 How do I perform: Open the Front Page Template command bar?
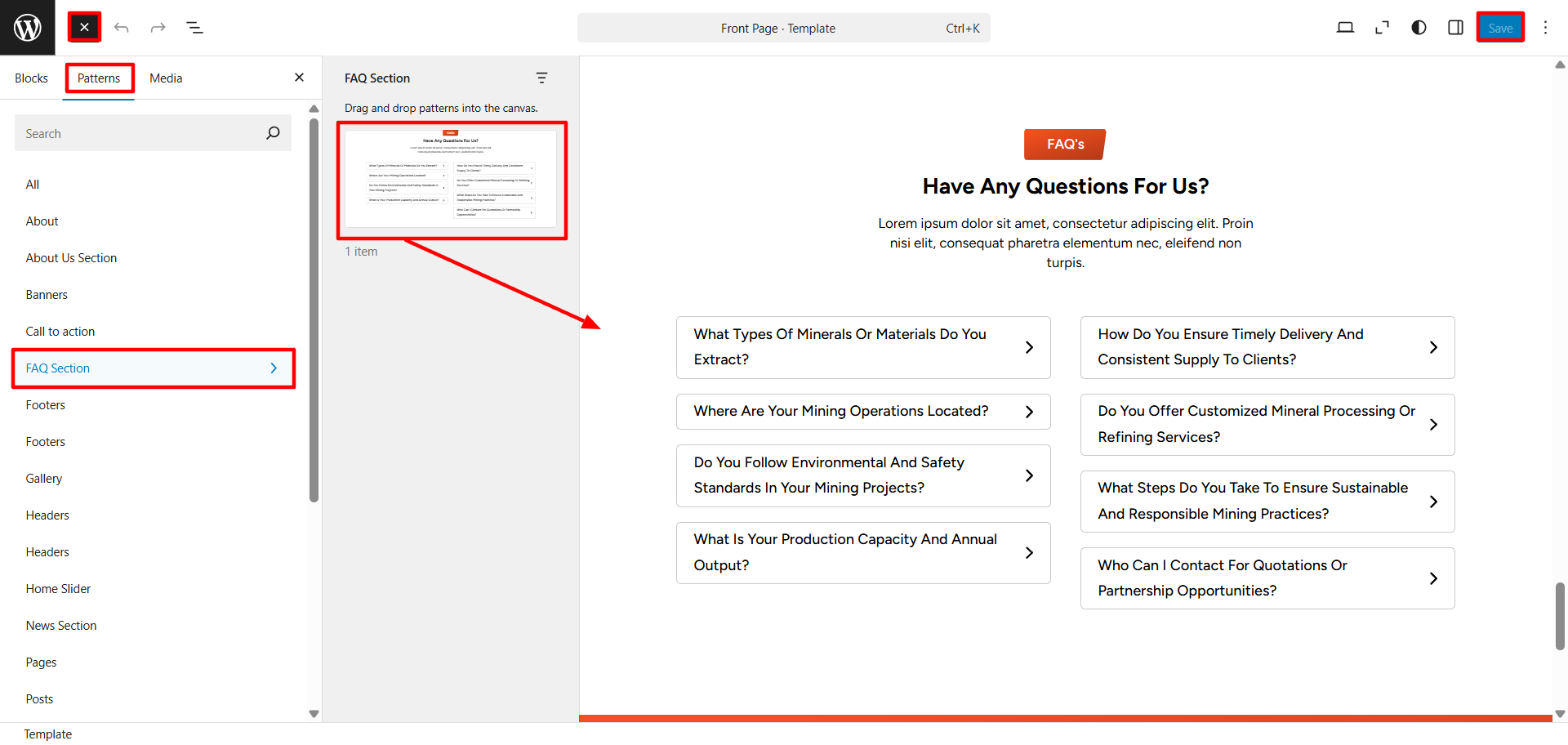(x=783, y=28)
